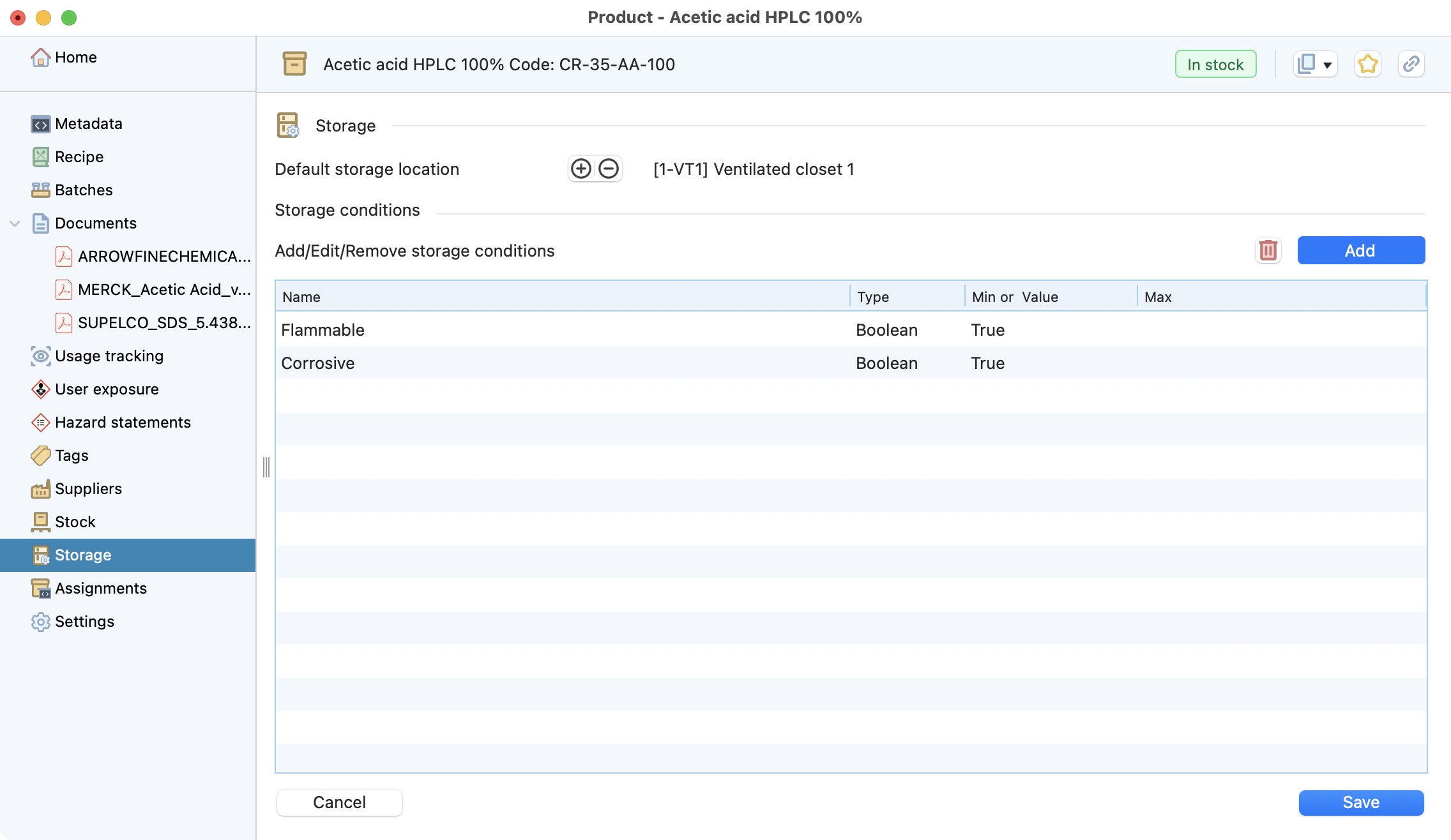Click the plus icon for storage location

pos(581,169)
